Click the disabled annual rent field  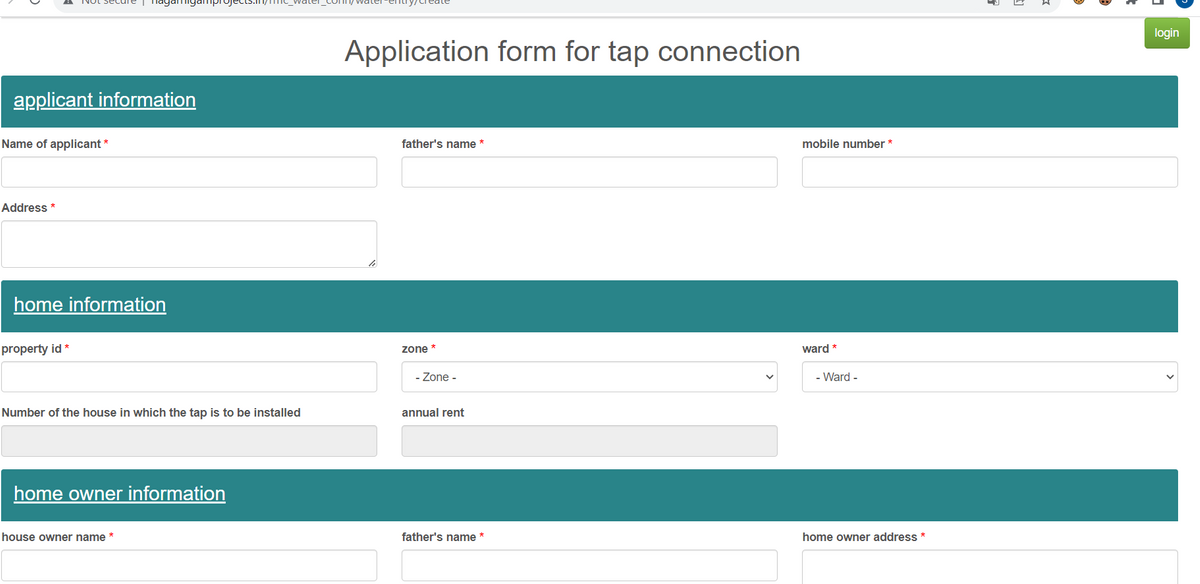point(589,441)
